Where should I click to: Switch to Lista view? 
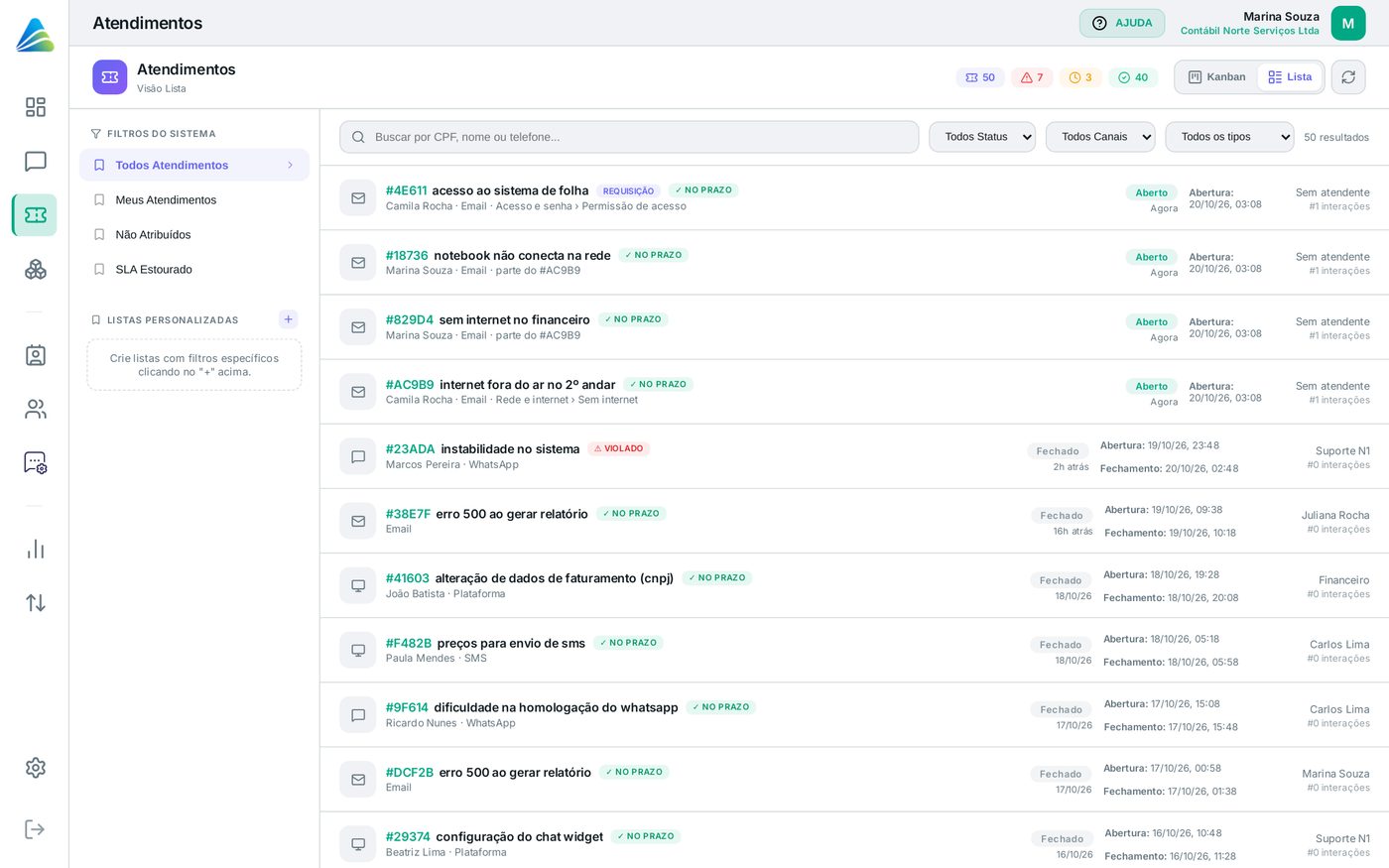coord(1290,77)
